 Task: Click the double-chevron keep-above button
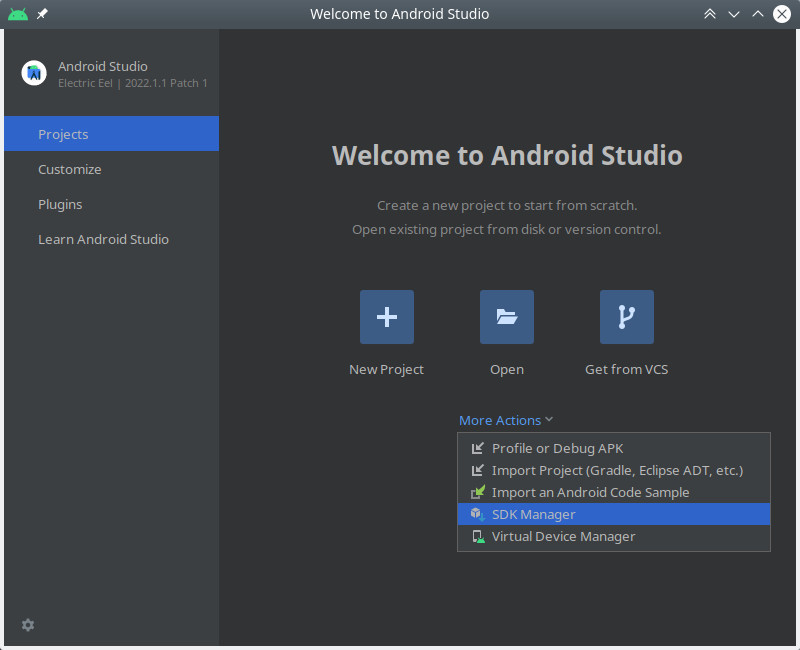click(710, 14)
